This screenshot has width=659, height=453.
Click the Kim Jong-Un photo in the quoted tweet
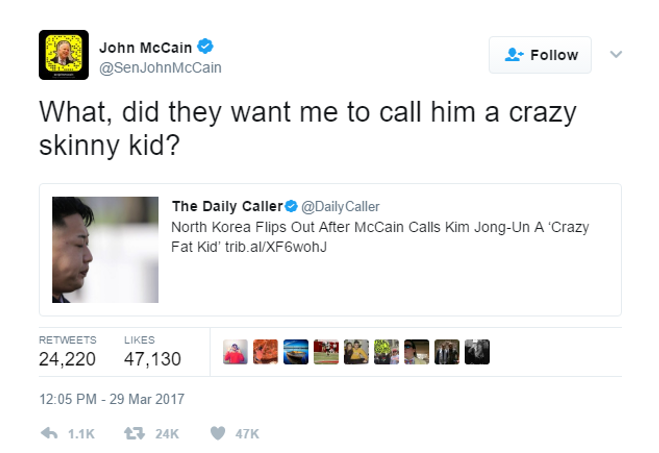(105, 249)
